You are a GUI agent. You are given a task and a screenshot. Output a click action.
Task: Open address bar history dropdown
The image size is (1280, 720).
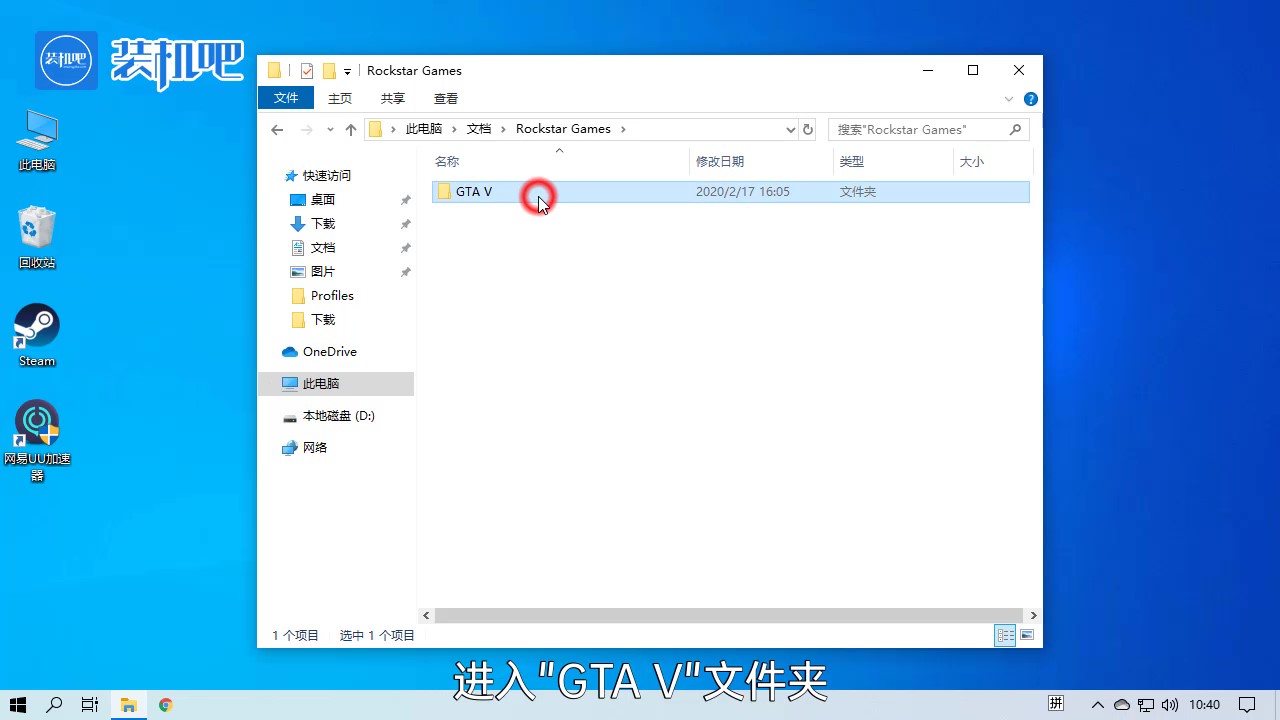pos(790,130)
